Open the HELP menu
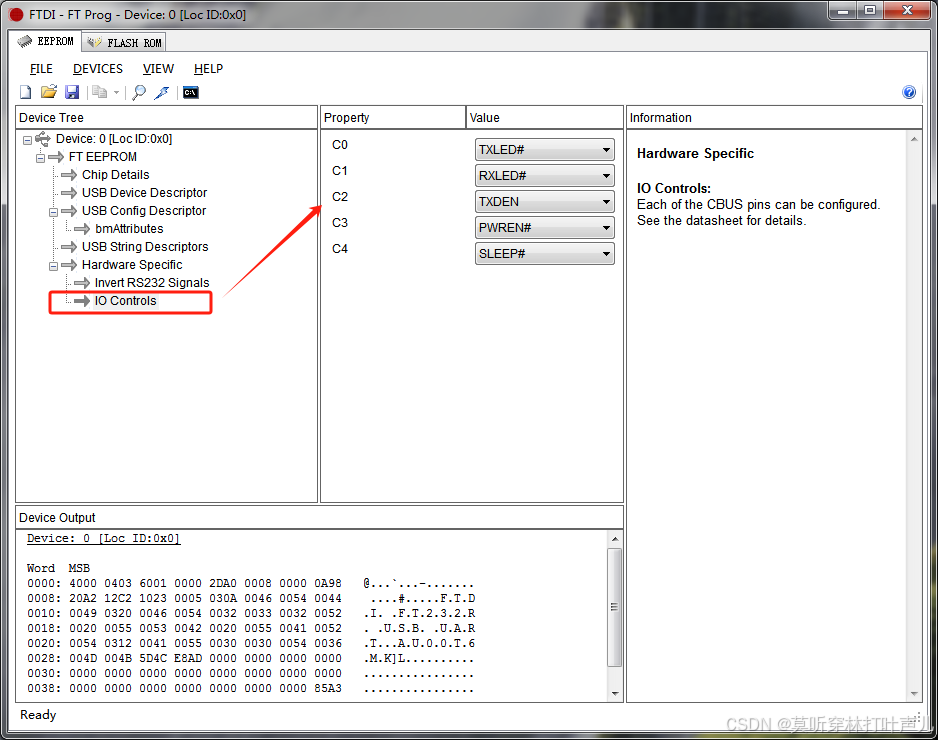The image size is (938, 740). click(x=208, y=69)
